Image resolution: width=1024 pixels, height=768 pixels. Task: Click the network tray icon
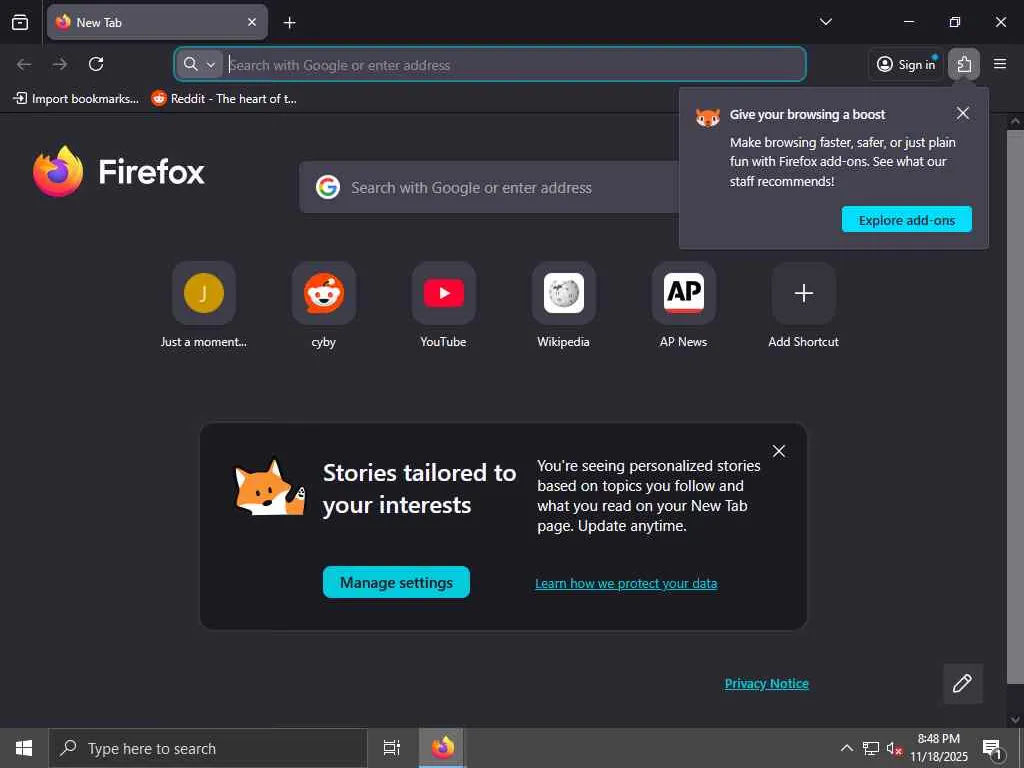871,748
